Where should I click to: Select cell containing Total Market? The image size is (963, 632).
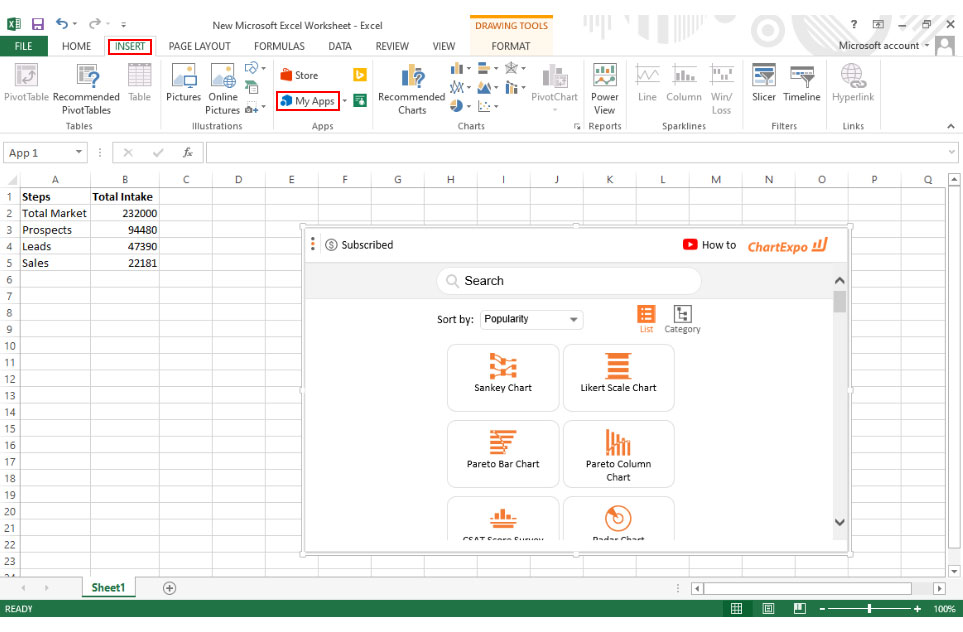[x=55, y=213]
